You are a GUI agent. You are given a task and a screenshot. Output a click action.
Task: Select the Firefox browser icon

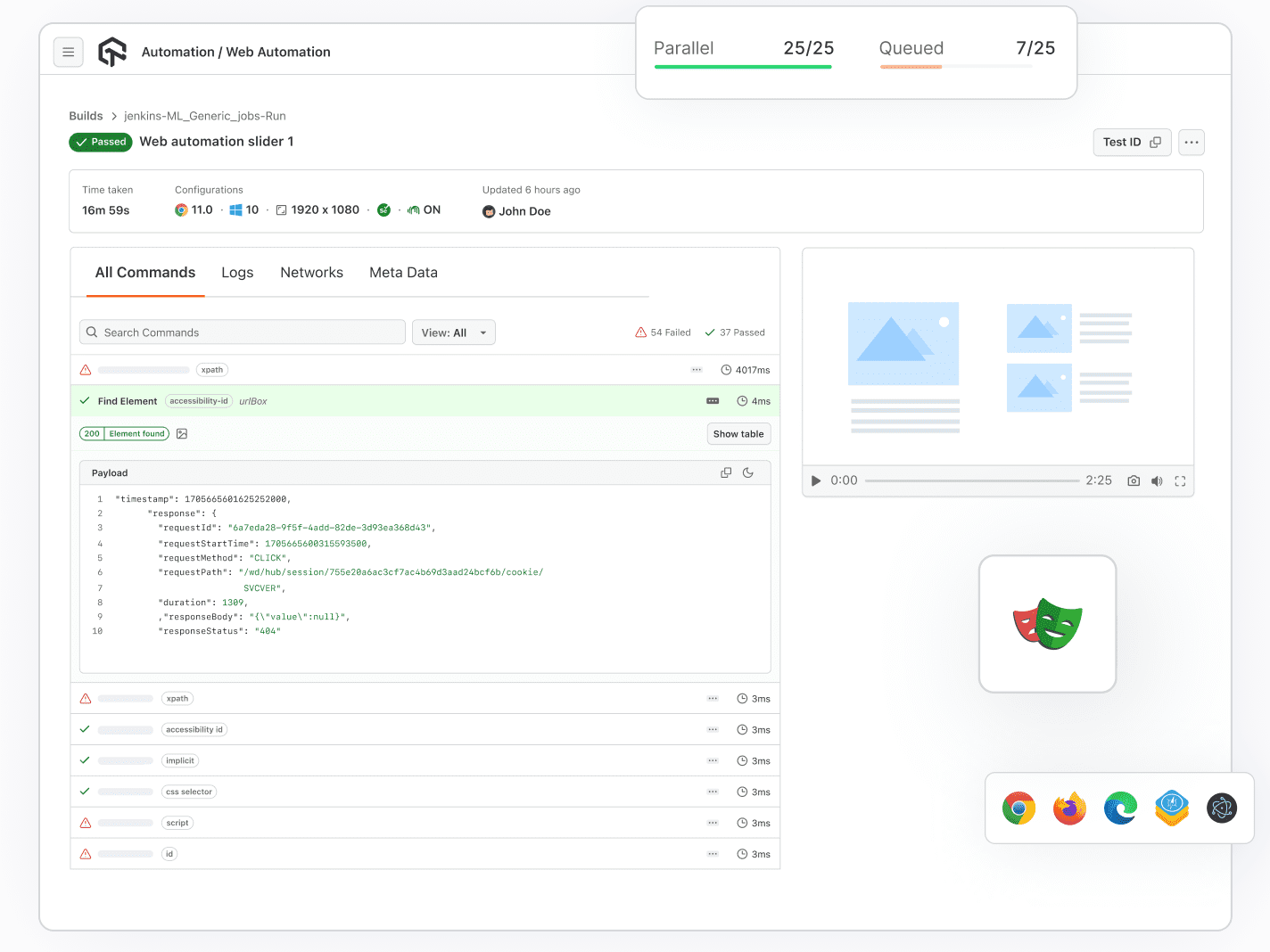[1069, 808]
